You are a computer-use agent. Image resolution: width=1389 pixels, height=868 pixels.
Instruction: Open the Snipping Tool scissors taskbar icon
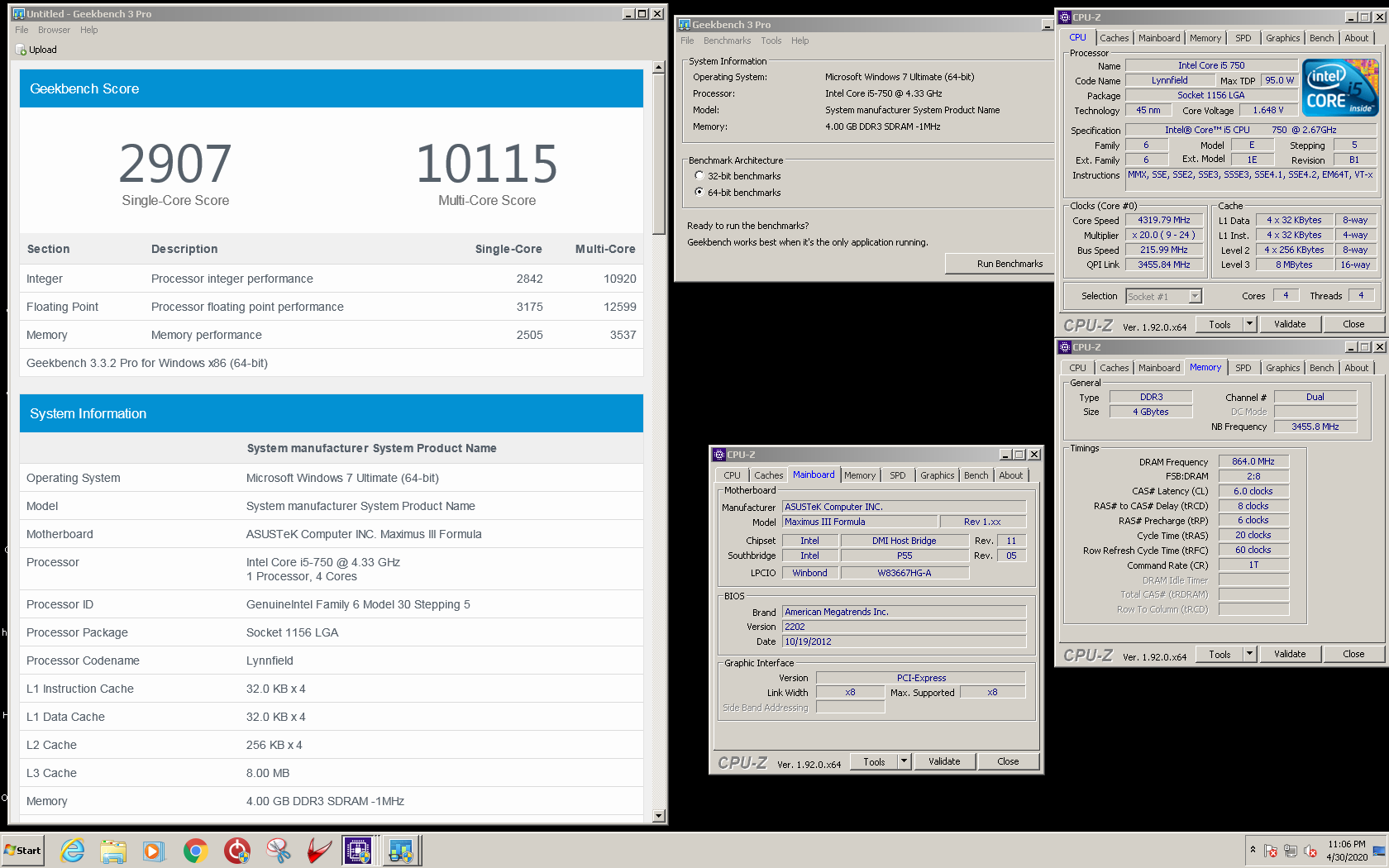(x=278, y=850)
